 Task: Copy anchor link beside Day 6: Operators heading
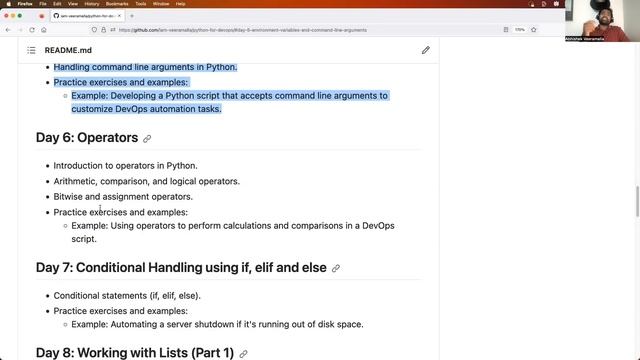click(147, 139)
